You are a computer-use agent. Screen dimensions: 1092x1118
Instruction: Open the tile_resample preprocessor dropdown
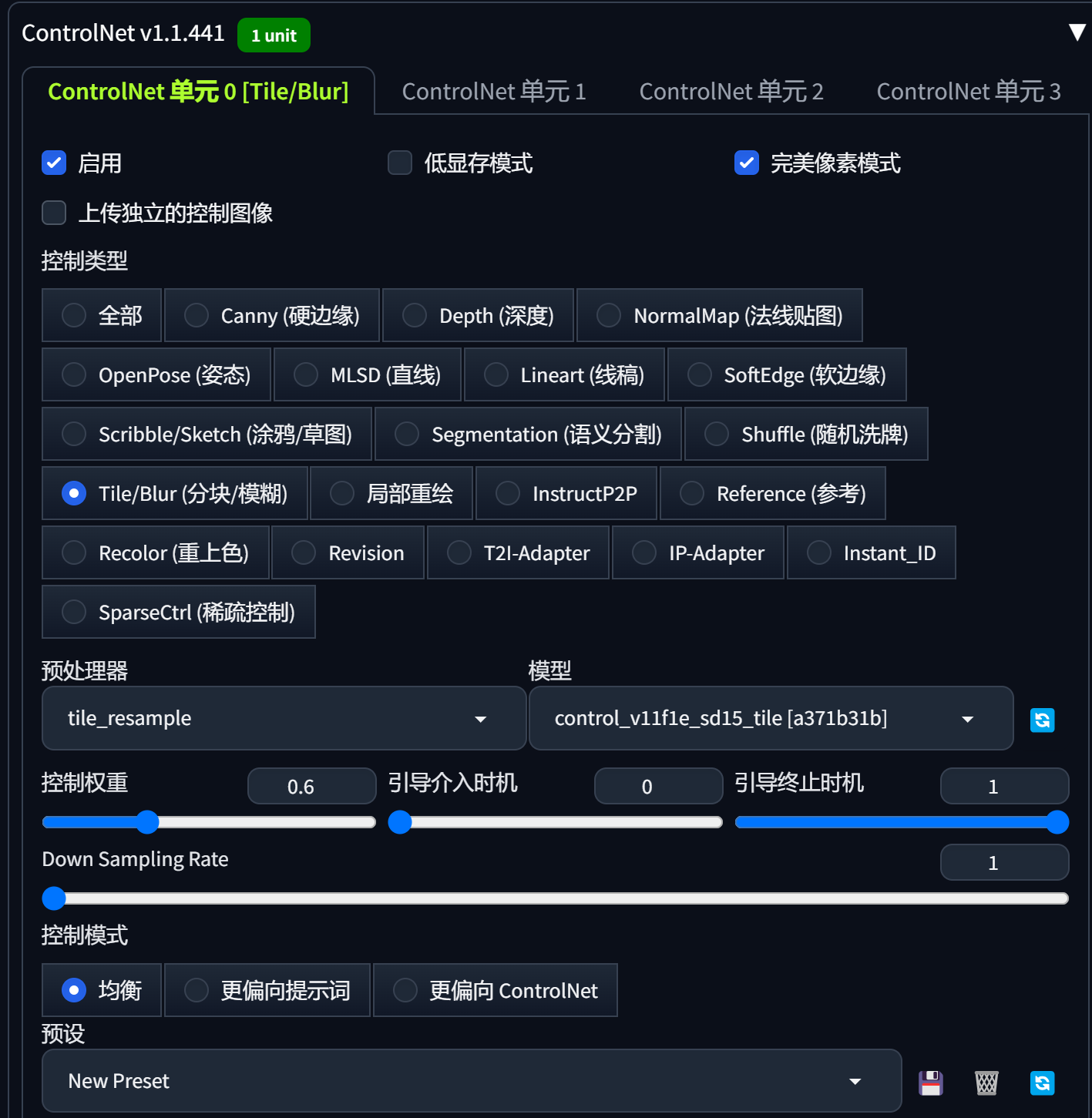[284, 718]
